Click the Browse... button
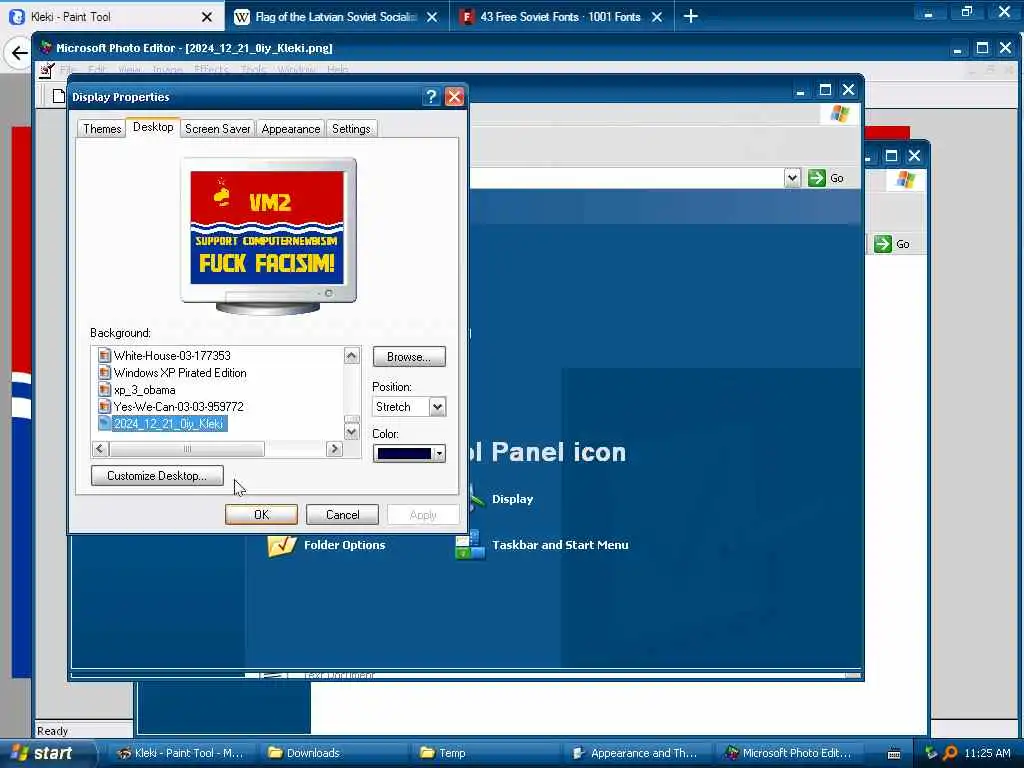This screenshot has height=768, width=1024. [409, 357]
